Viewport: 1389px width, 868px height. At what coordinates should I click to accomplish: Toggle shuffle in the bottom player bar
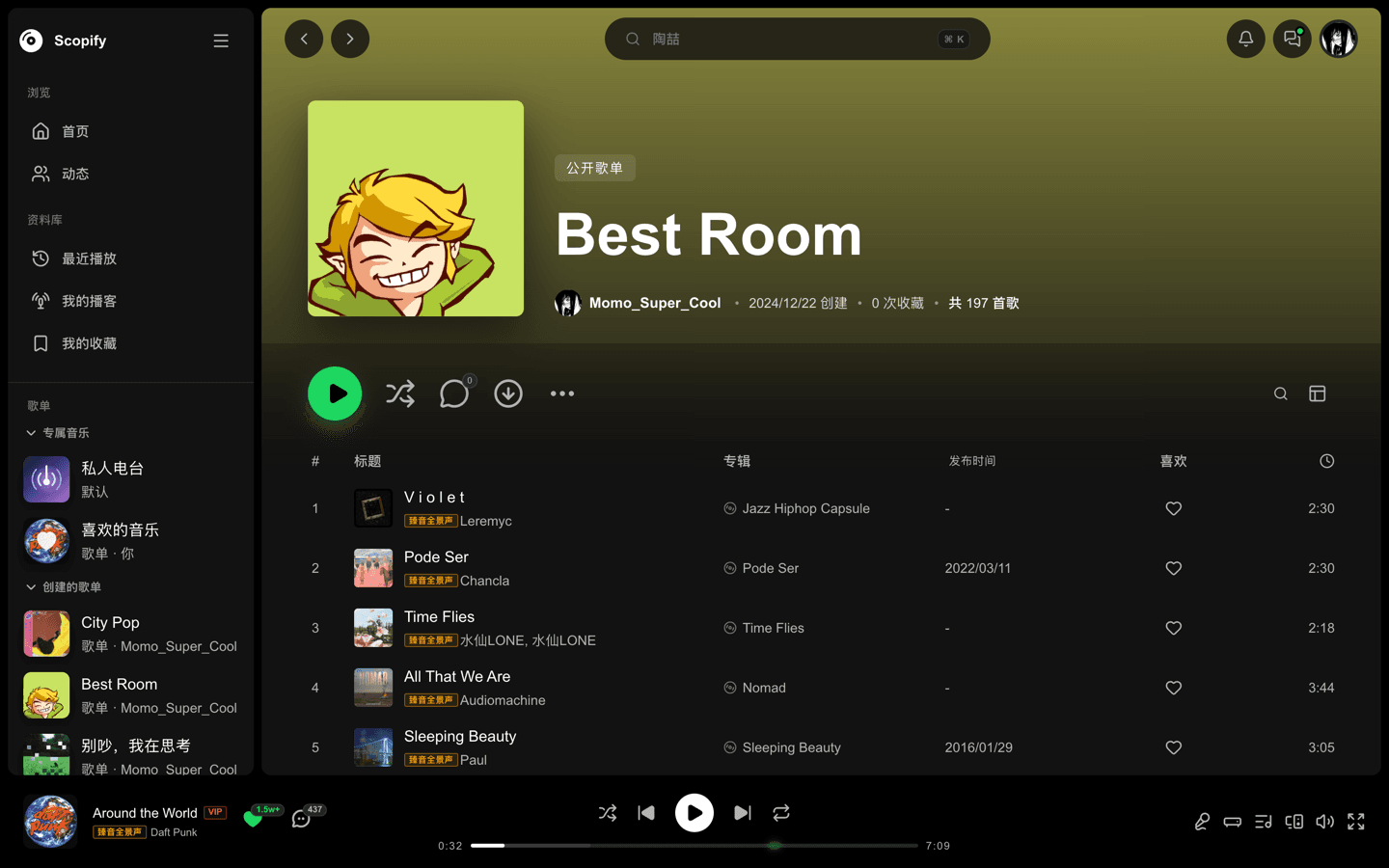point(608,813)
